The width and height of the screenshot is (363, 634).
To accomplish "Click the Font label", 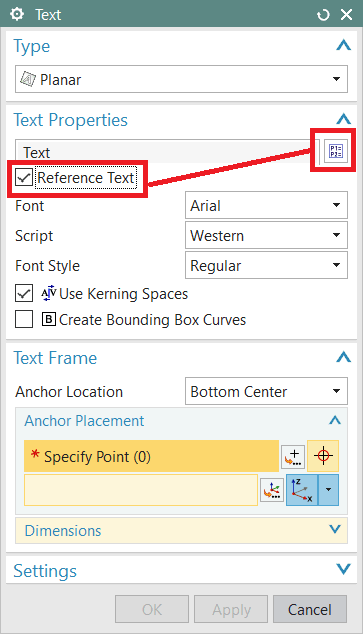I will pyautogui.click(x=30, y=205).
